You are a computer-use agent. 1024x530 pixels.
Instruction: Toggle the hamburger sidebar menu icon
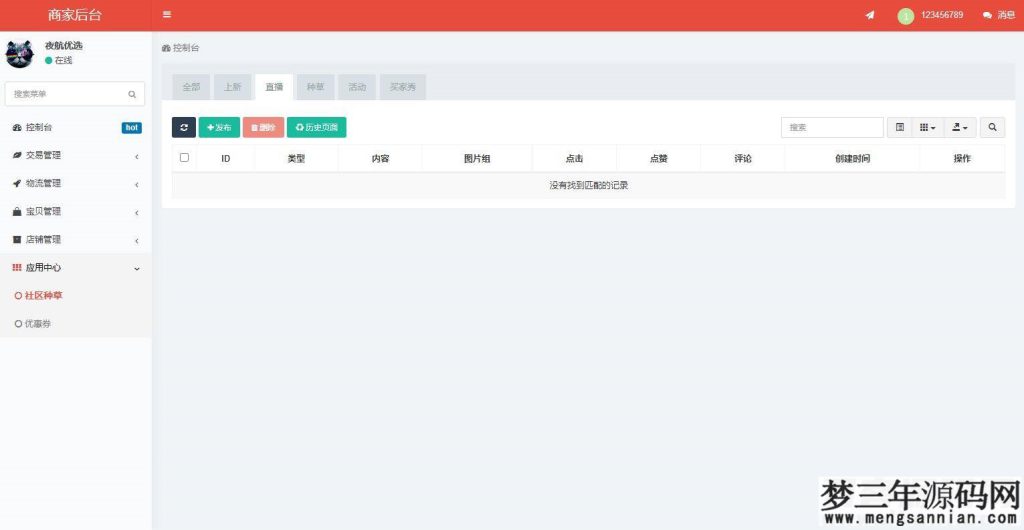[167, 14]
